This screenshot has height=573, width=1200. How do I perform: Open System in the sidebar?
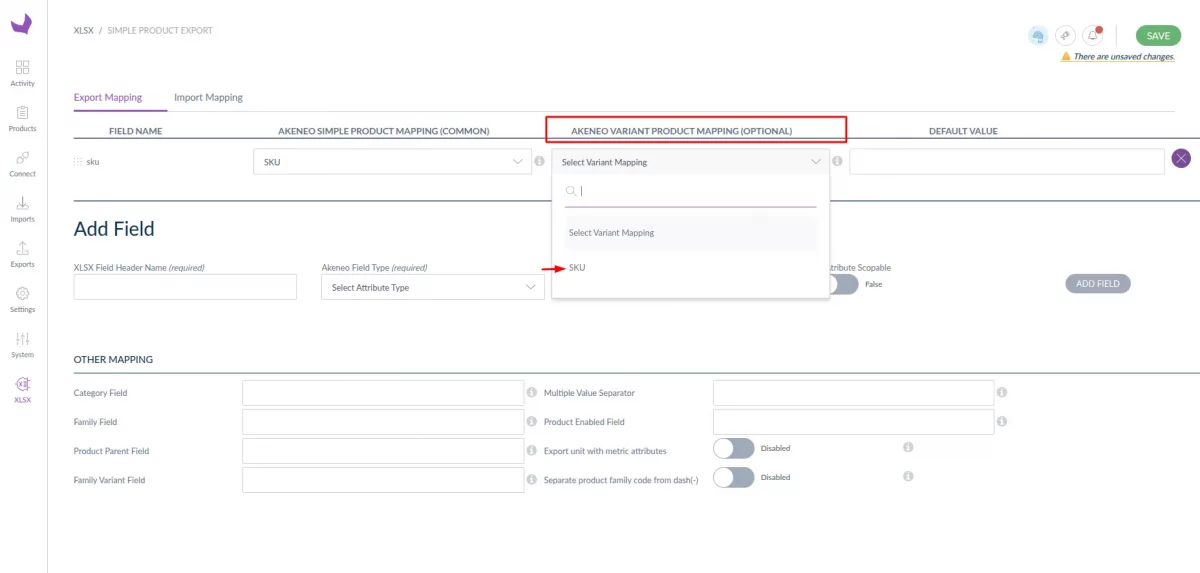point(22,344)
